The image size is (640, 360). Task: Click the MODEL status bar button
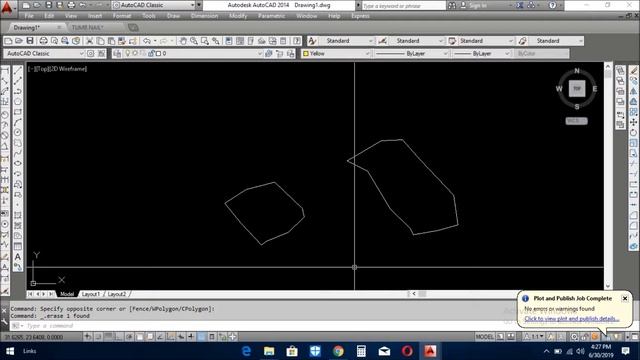point(484,337)
